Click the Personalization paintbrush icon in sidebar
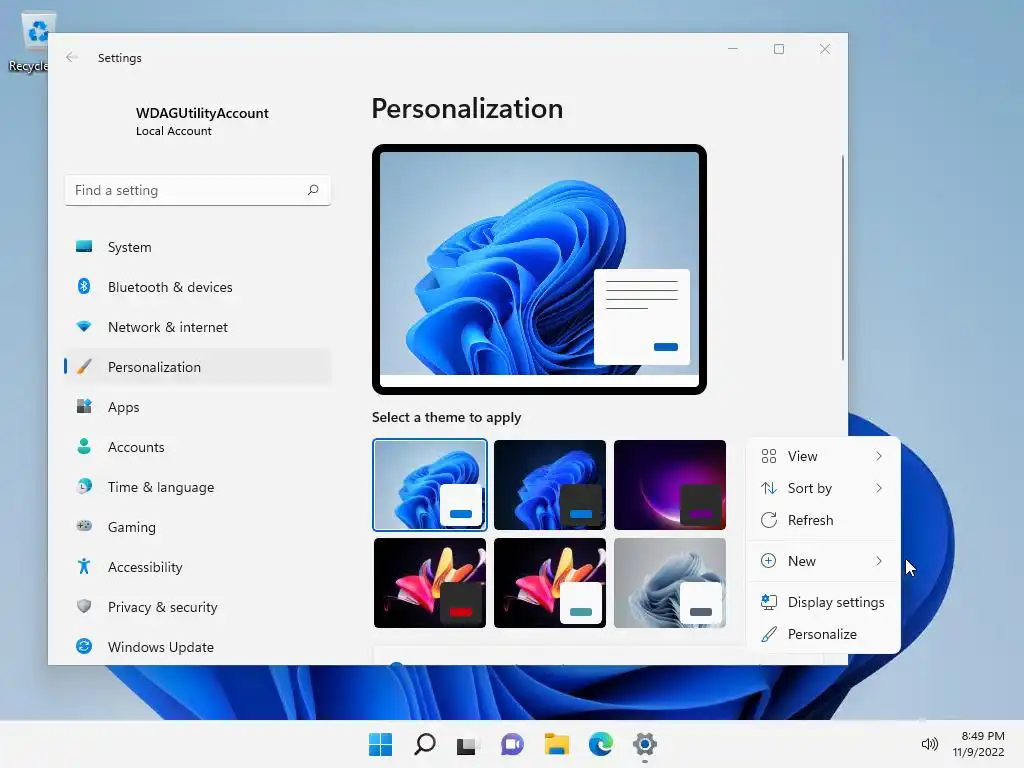The height and width of the screenshot is (768, 1024). [x=84, y=366]
